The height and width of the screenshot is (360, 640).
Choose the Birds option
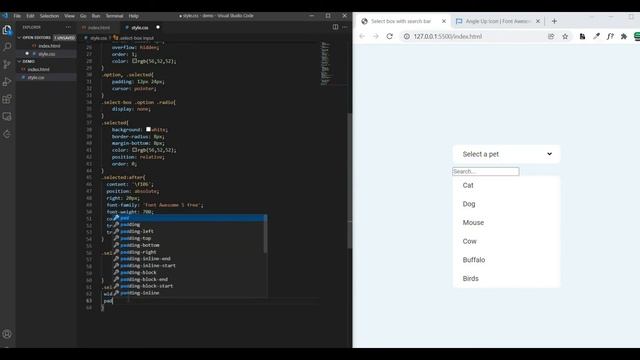[506, 278]
